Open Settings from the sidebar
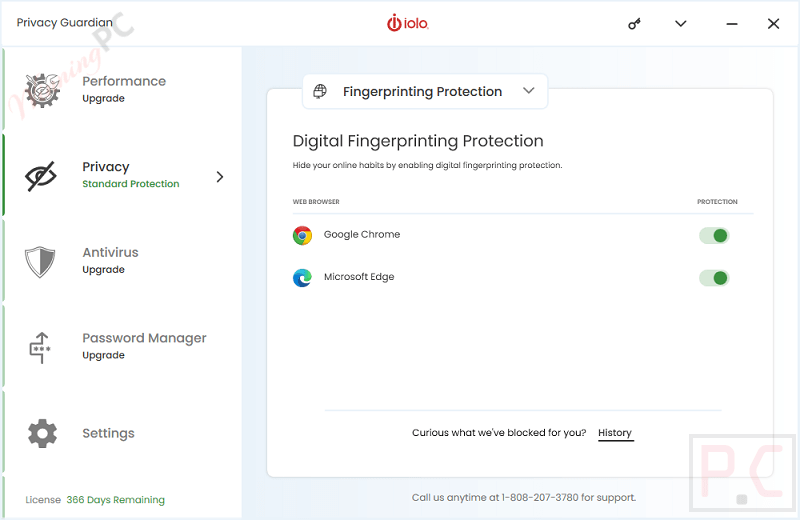Viewport: 800px width, 520px height. click(122, 433)
